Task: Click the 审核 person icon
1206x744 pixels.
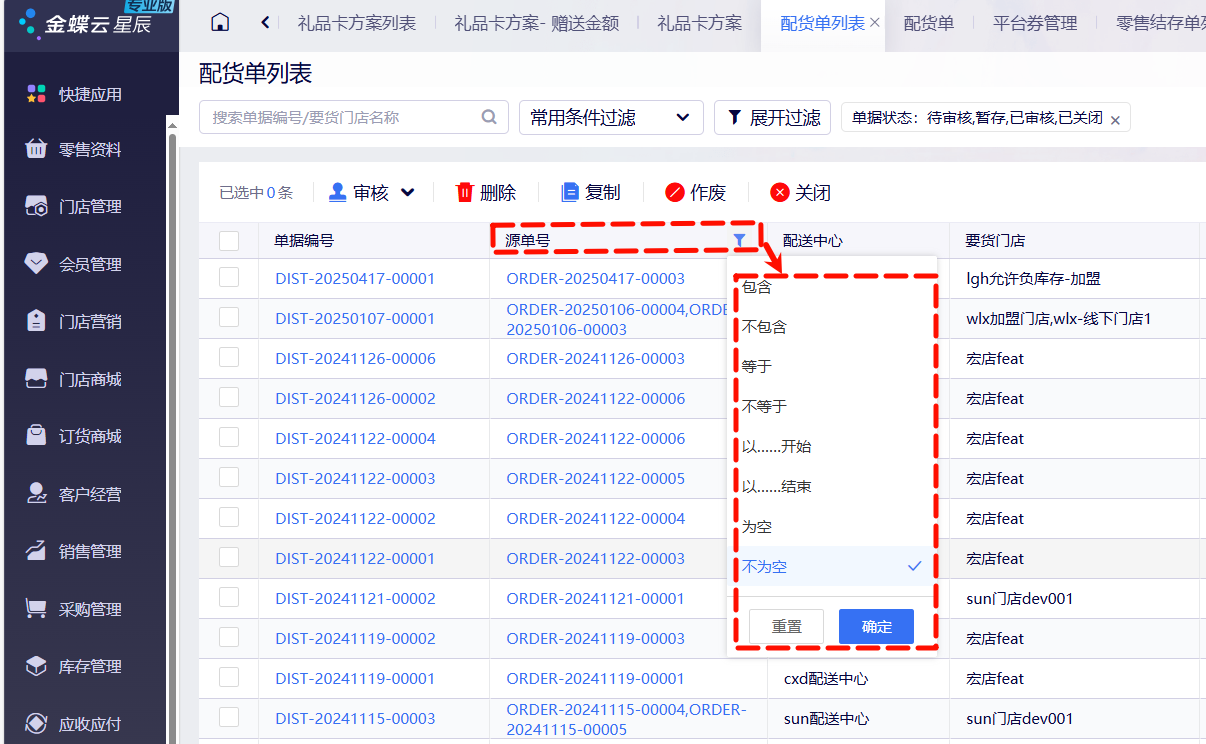Action: (338, 192)
